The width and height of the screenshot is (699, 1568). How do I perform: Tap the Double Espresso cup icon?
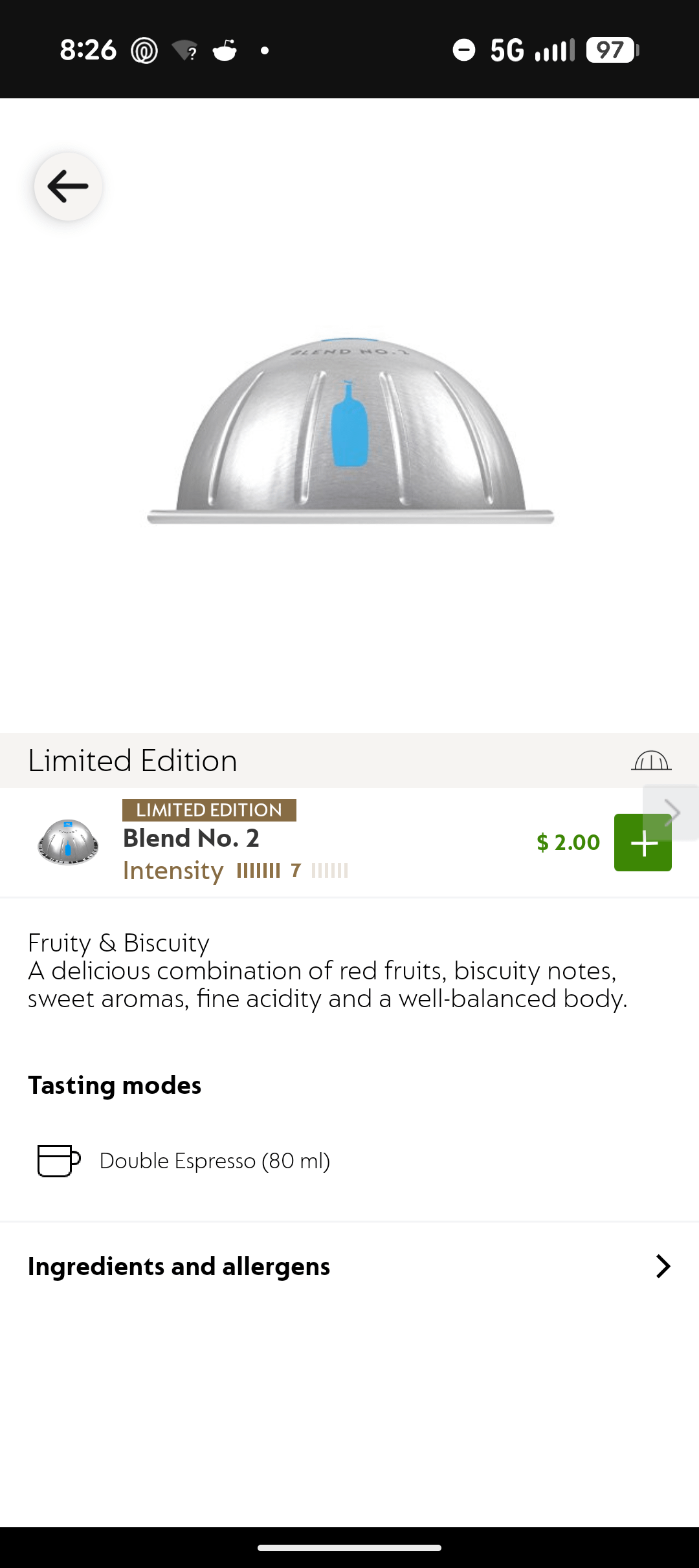(58, 1160)
